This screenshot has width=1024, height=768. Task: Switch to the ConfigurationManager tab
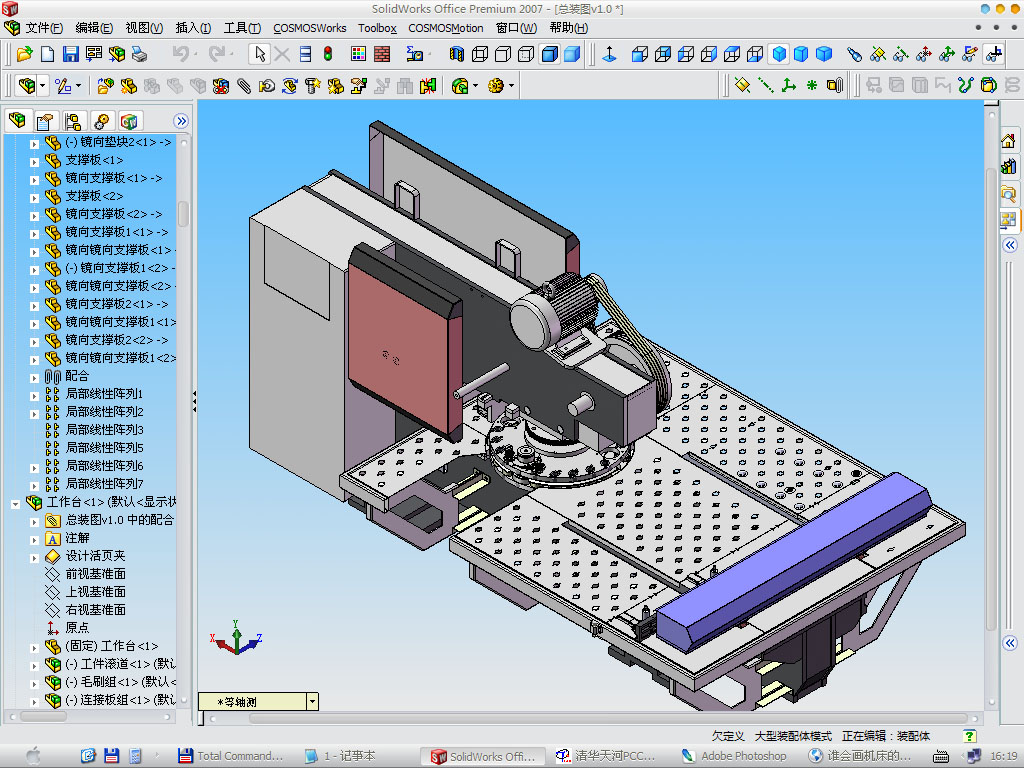tap(72, 121)
